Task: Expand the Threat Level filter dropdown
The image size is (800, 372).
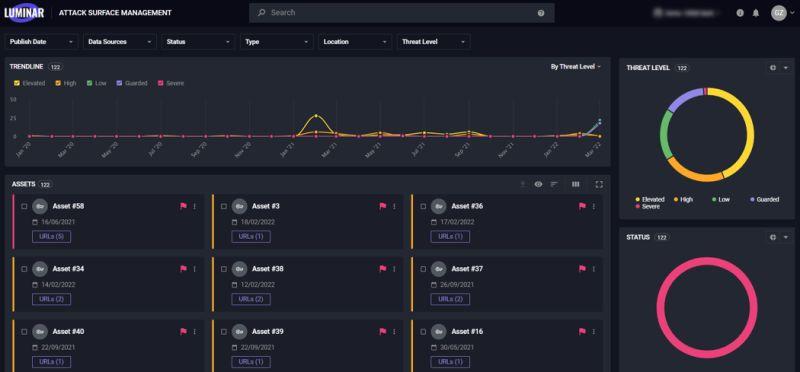Action: (434, 42)
